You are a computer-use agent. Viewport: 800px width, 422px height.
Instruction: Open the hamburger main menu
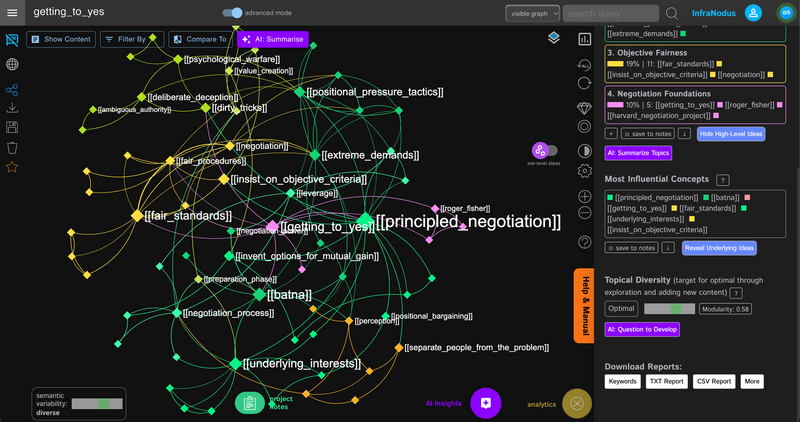12,13
